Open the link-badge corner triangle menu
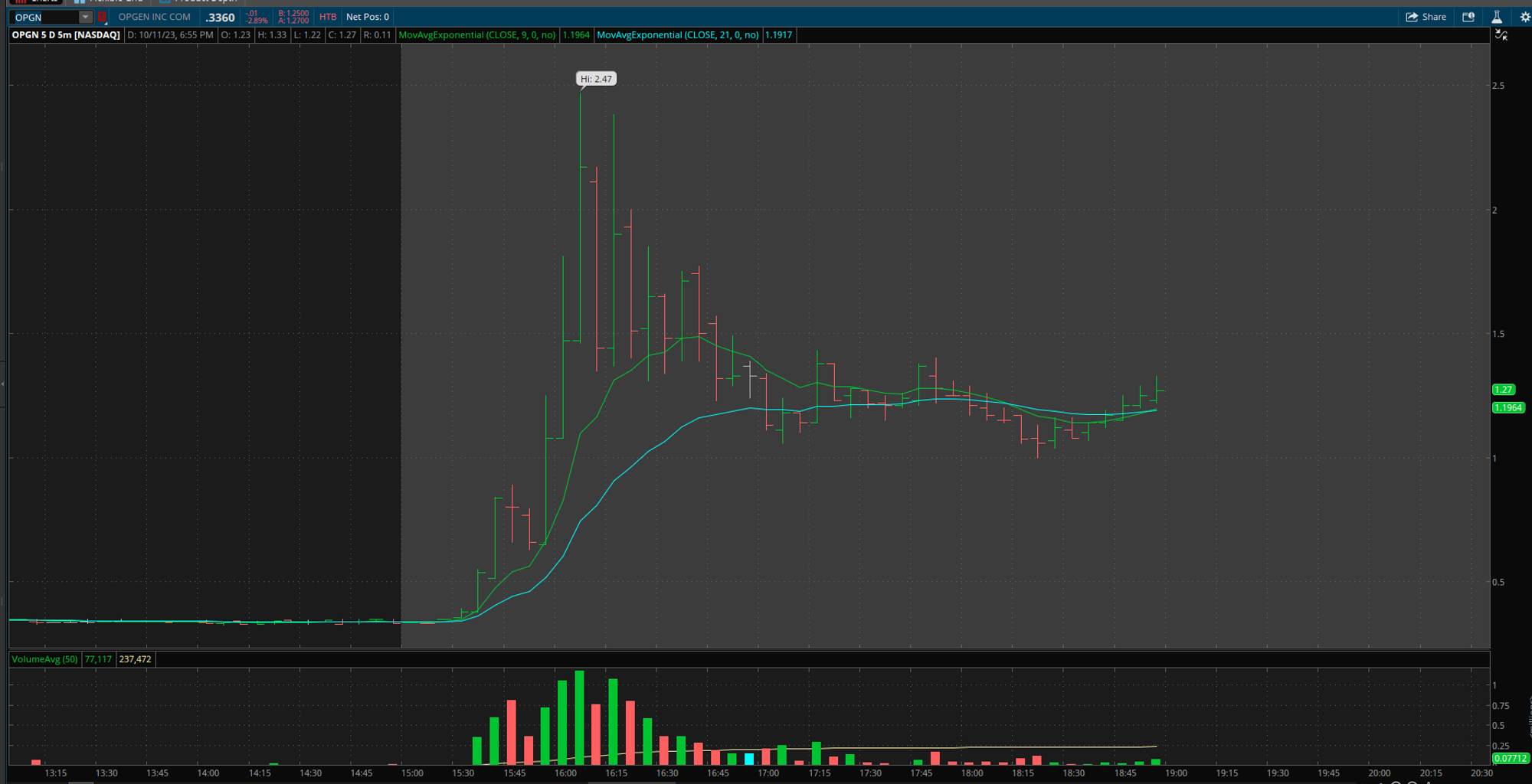This screenshot has width=1532, height=784. click(x=106, y=23)
